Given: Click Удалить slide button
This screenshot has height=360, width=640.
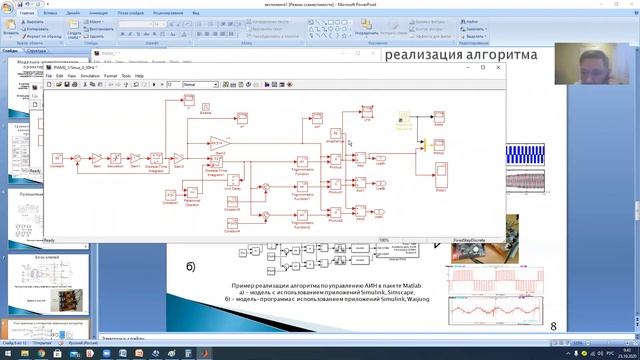Looking at the screenshot, I should [94, 36].
